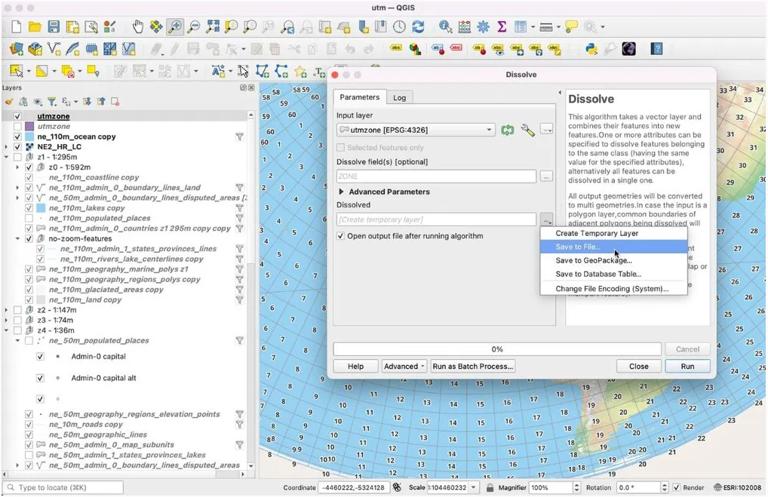Click the layer labeling options icon
Image resolution: width=768 pixels, height=497 pixels.
(x=396, y=48)
